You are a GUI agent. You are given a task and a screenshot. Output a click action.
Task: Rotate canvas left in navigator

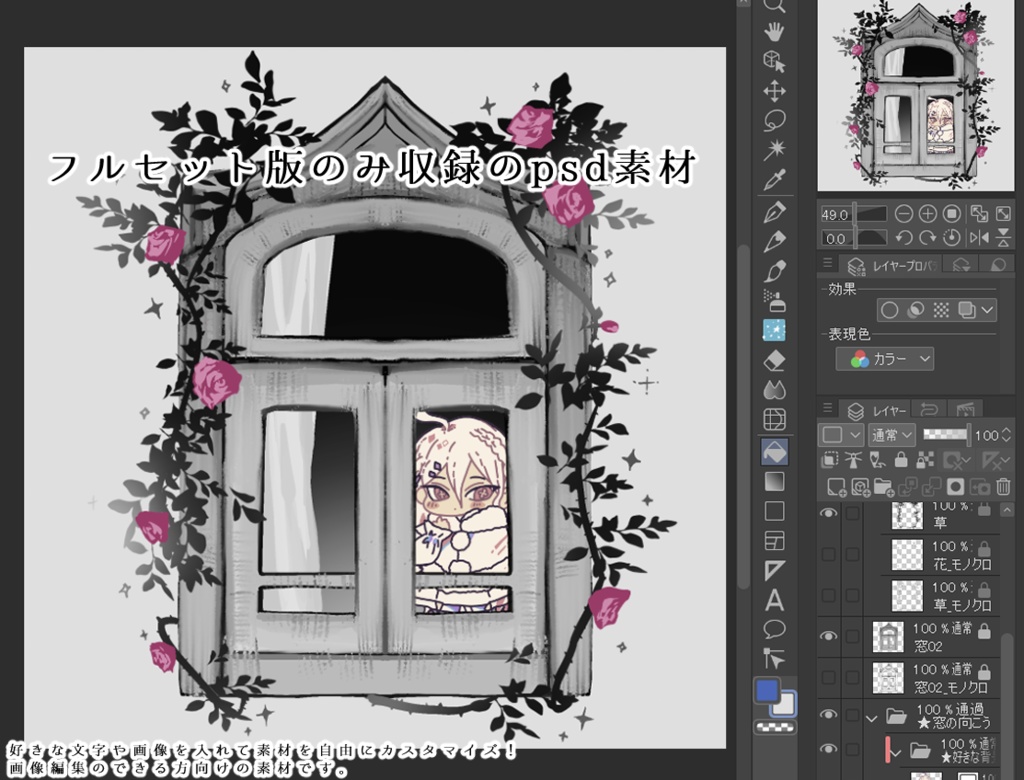(x=904, y=238)
